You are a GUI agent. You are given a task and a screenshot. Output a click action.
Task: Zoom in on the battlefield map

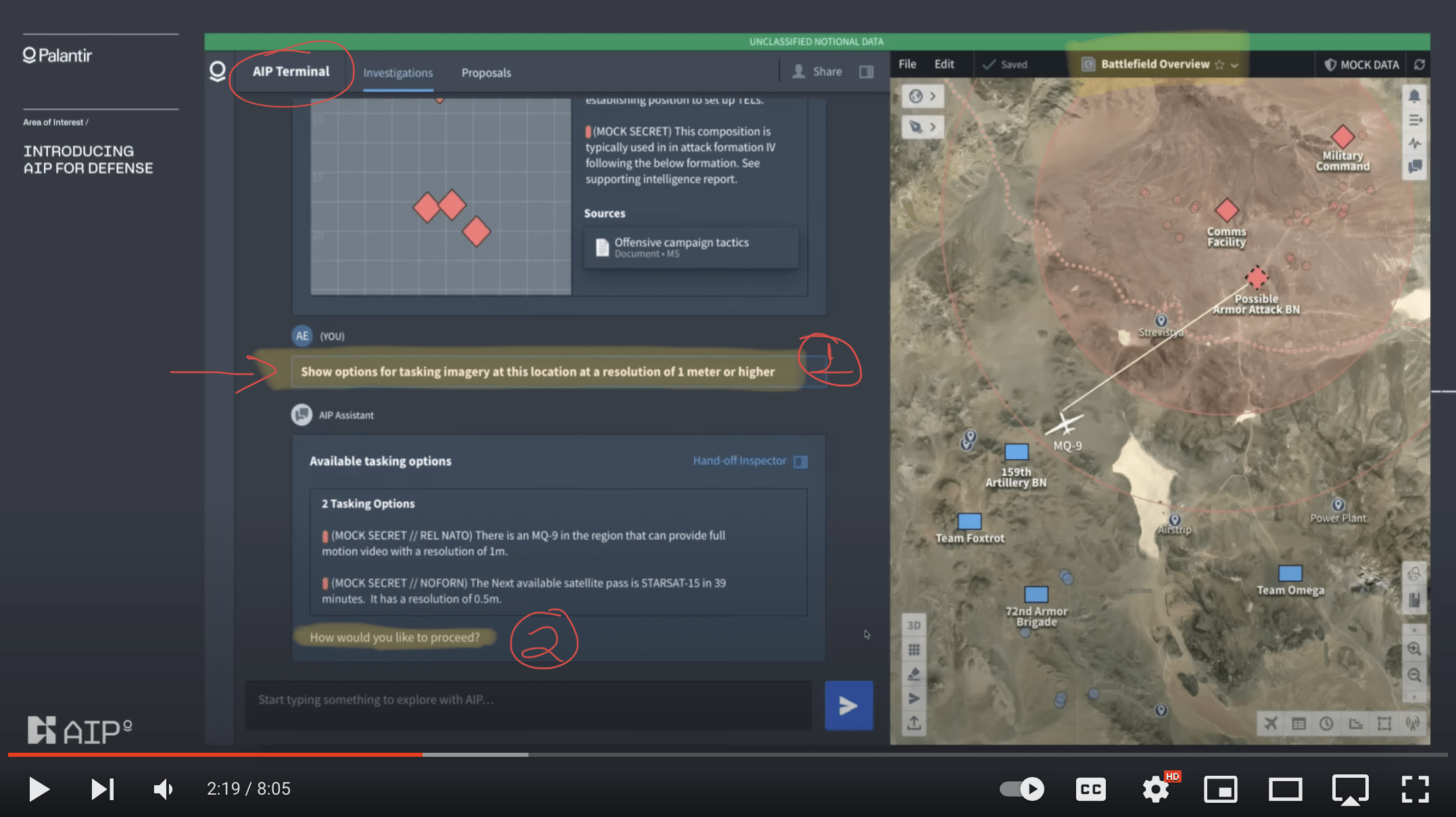pos(1413,649)
